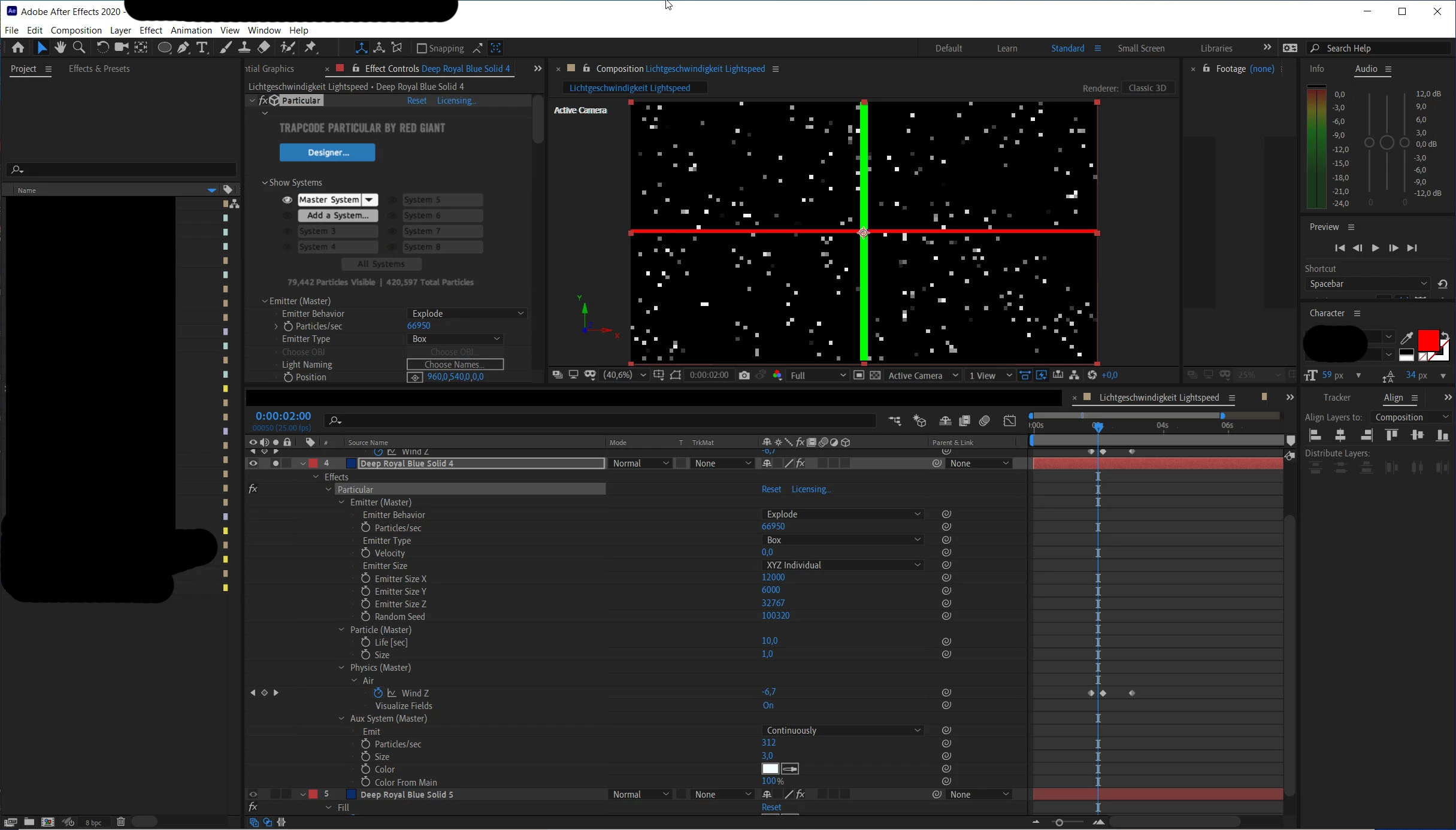1456x830 pixels.
Task: Collapse the Physics (Master) group
Action: pos(341,667)
